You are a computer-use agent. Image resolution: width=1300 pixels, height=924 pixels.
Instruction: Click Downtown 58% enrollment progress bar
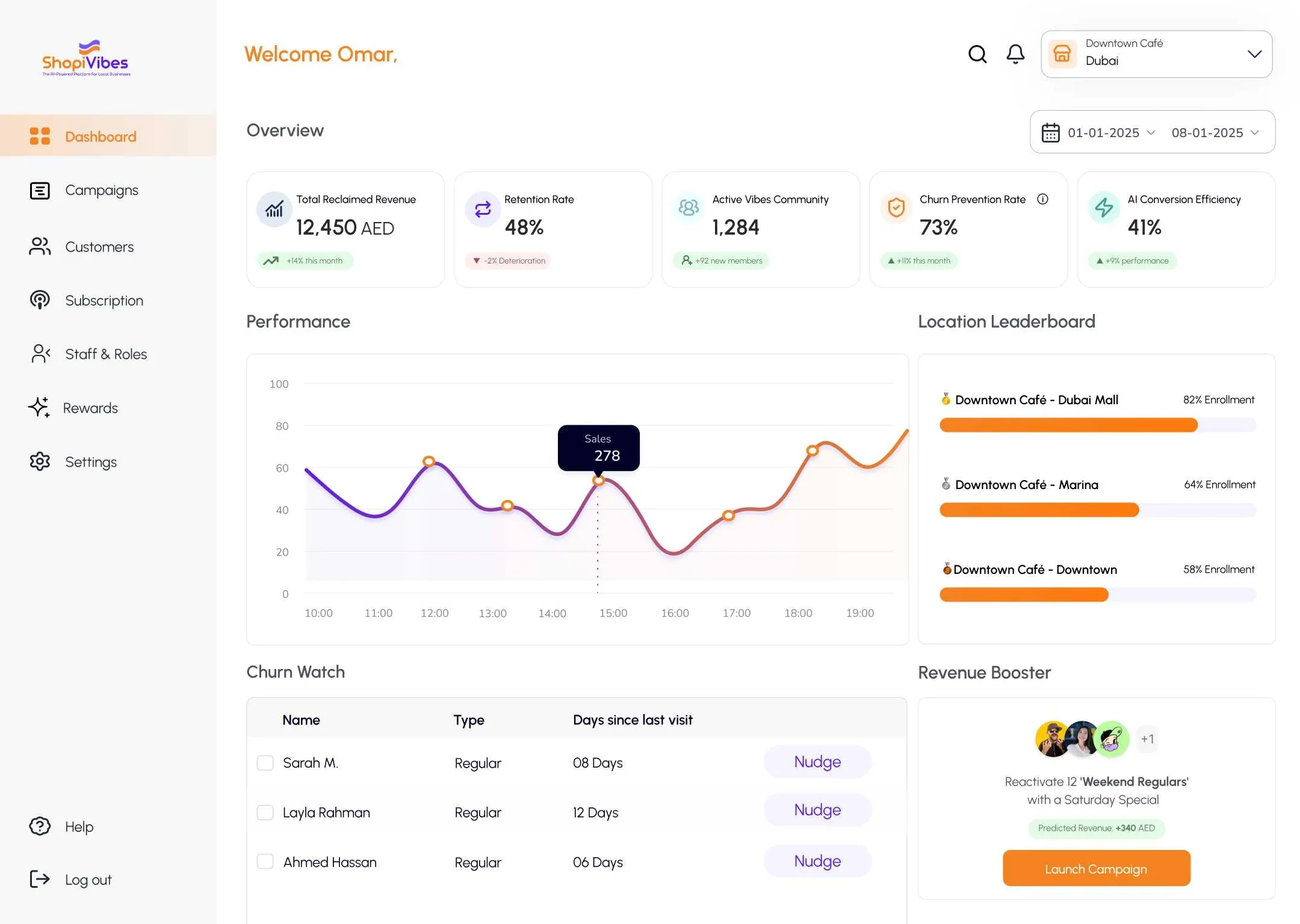click(x=1098, y=595)
